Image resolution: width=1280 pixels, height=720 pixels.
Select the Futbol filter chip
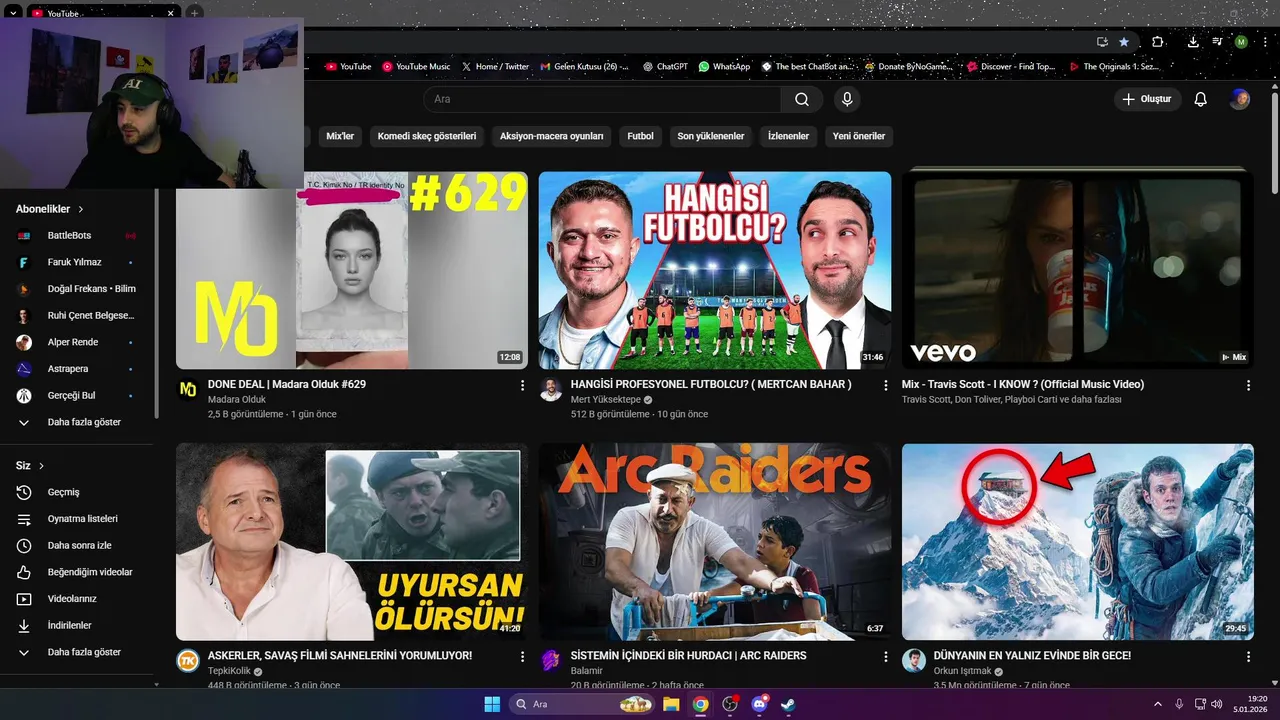tap(640, 136)
